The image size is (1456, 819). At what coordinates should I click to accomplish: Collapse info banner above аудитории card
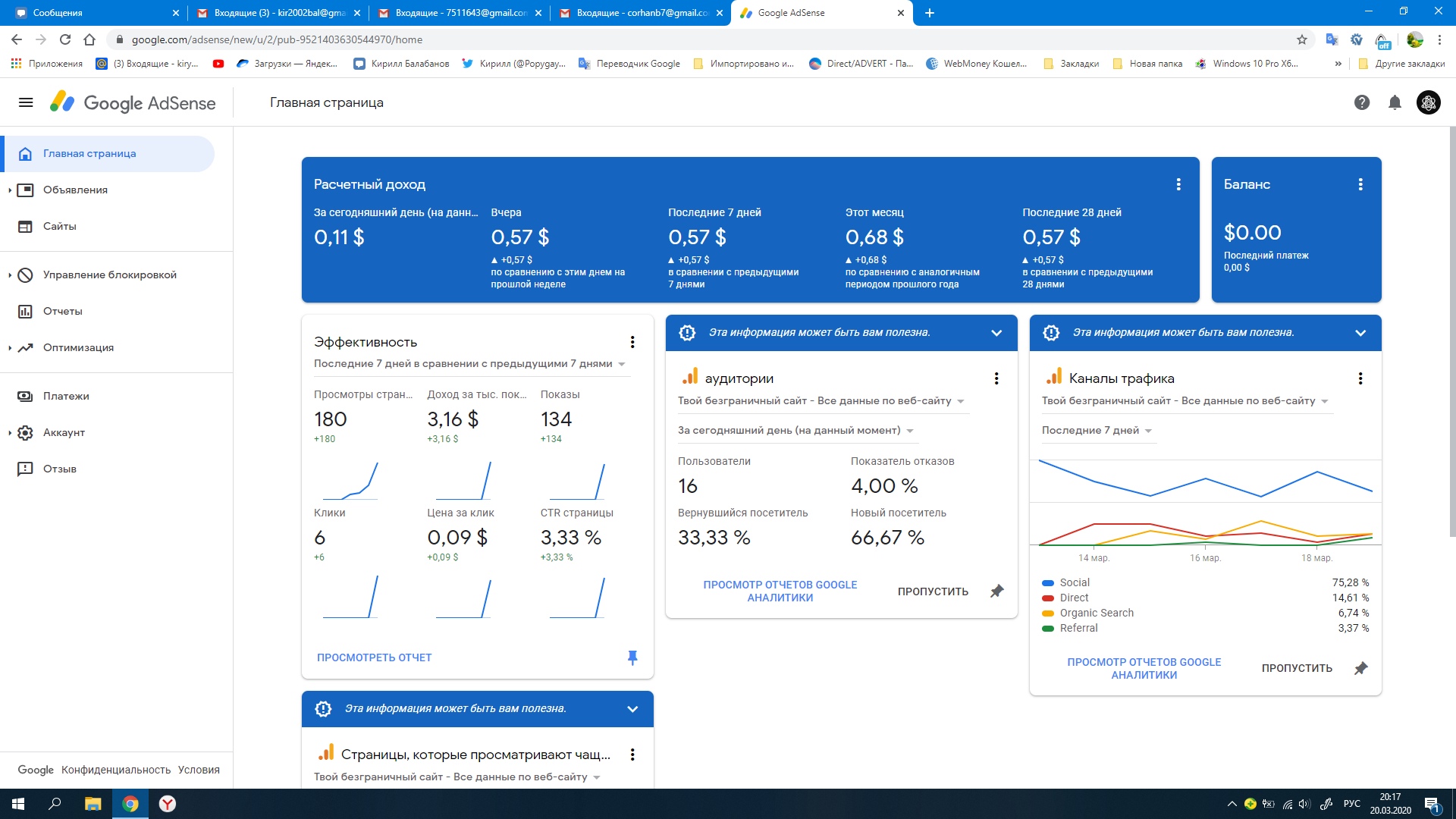(996, 333)
